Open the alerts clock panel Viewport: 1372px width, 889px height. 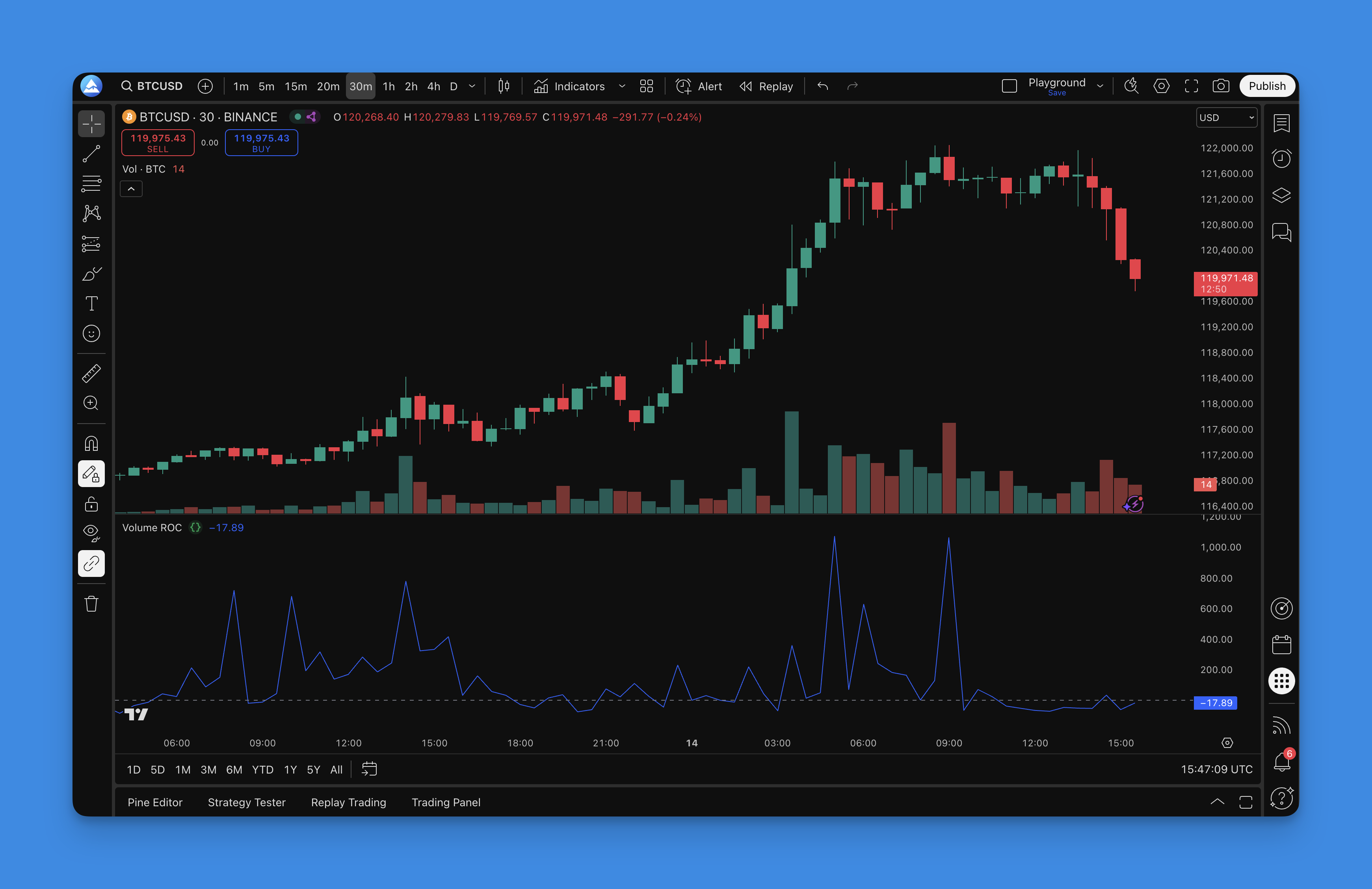[x=1281, y=158]
